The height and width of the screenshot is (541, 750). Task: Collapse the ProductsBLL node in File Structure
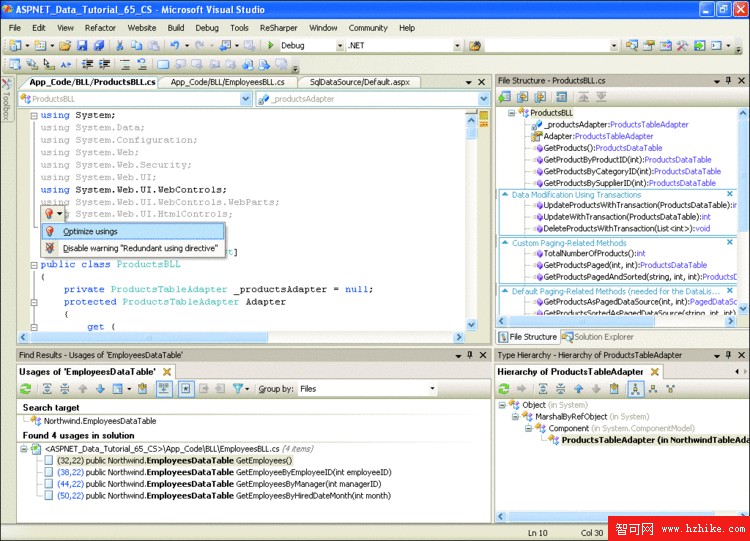tap(512, 113)
